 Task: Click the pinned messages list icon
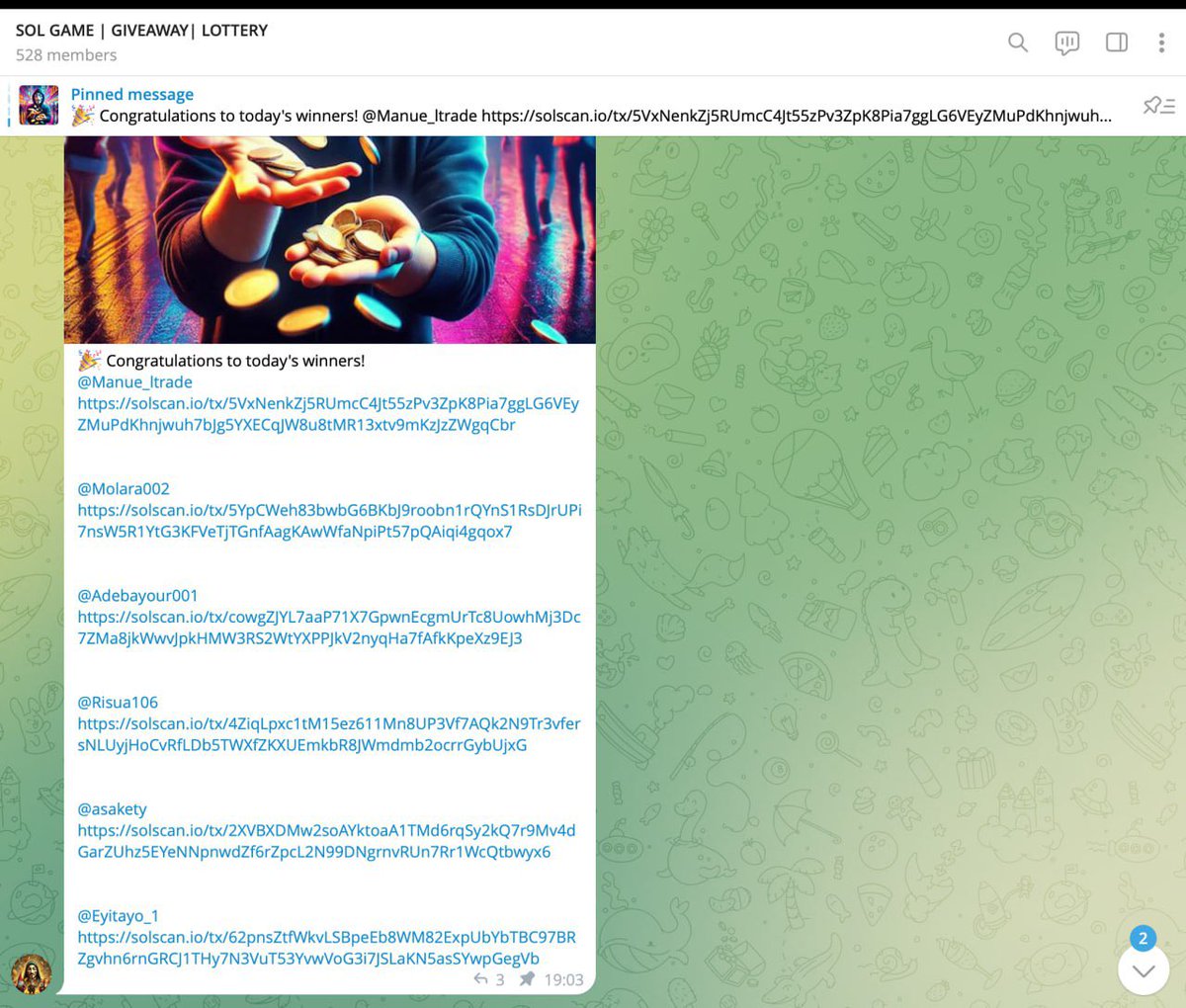click(x=1158, y=105)
